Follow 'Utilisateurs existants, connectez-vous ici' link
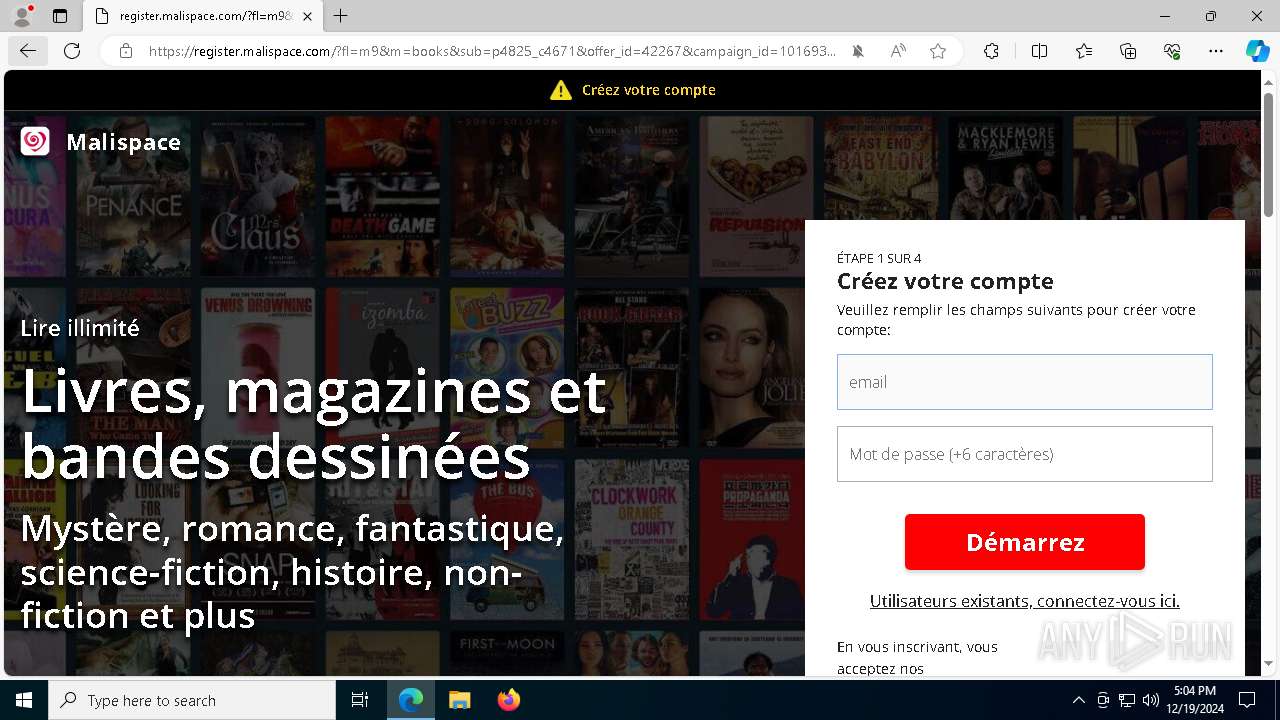Viewport: 1280px width, 720px height. (x=1025, y=601)
